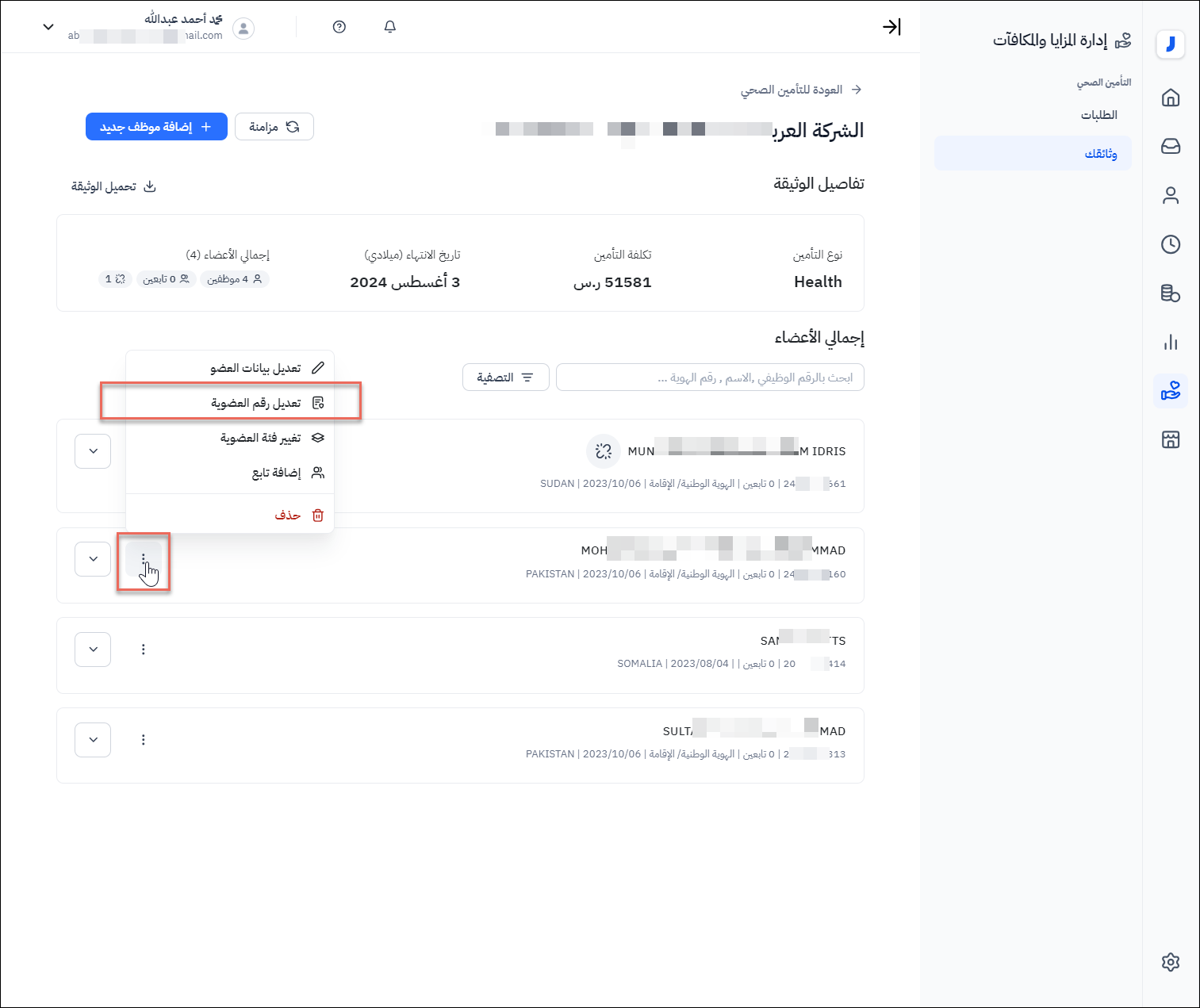The height and width of the screenshot is (1008, 1200).
Task: Choose حذف from the context menu
Action: tap(287, 515)
